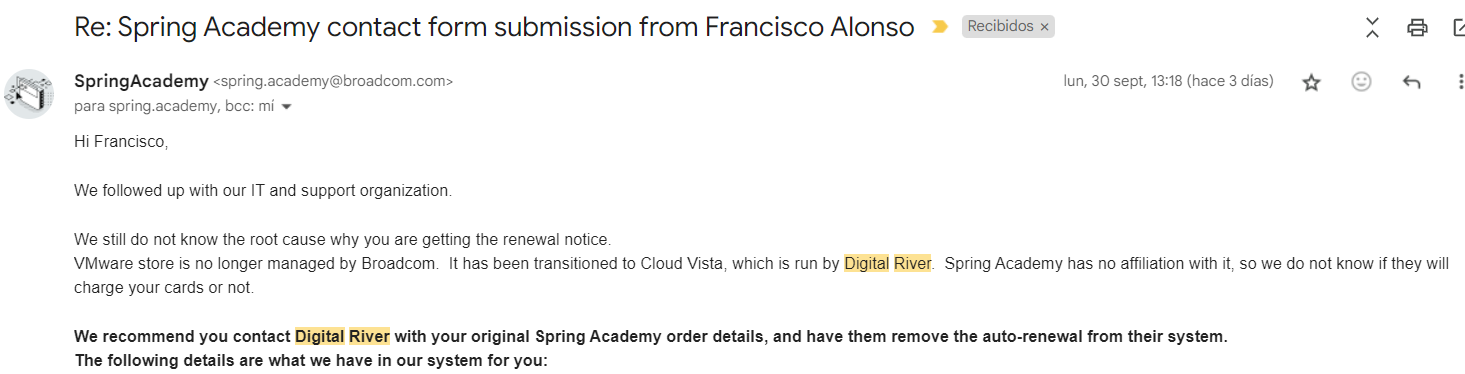Screen dimensions: 1465x374
Task: Print this email conversation
Action: pyautogui.click(x=1417, y=28)
